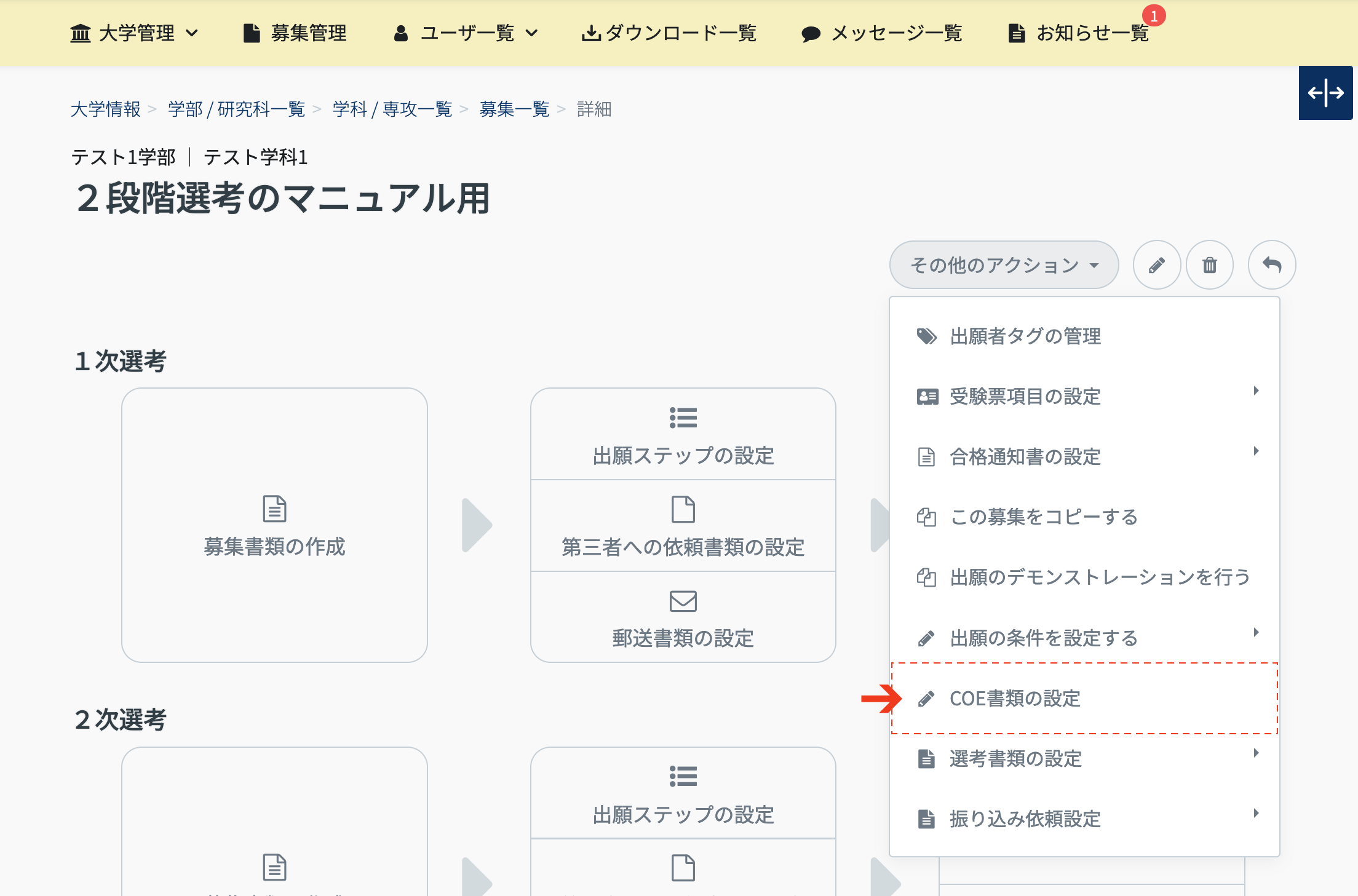Open the 募集一覧 breadcrumb link
Image resolution: width=1358 pixels, height=896 pixels.
pyautogui.click(x=514, y=109)
